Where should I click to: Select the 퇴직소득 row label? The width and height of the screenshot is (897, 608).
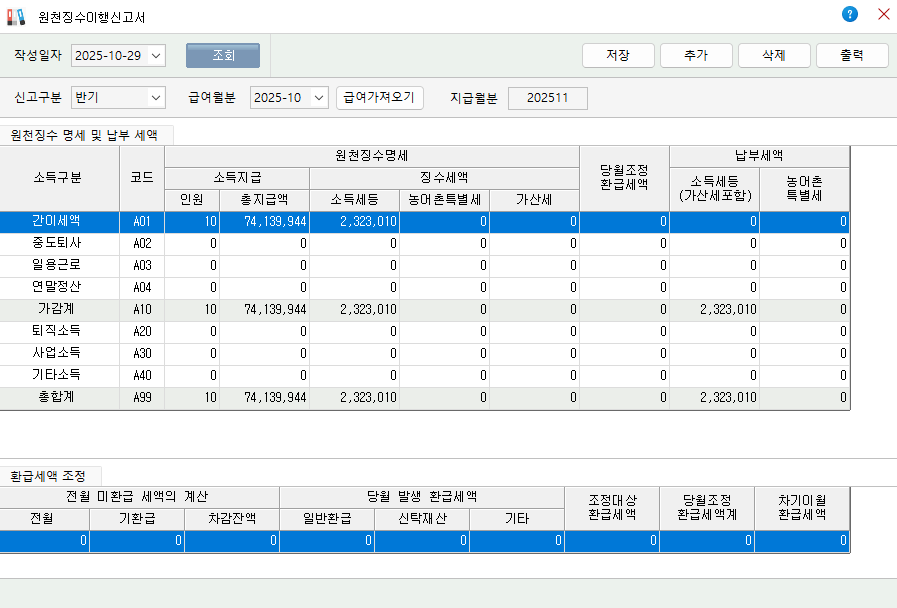tap(59, 331)
